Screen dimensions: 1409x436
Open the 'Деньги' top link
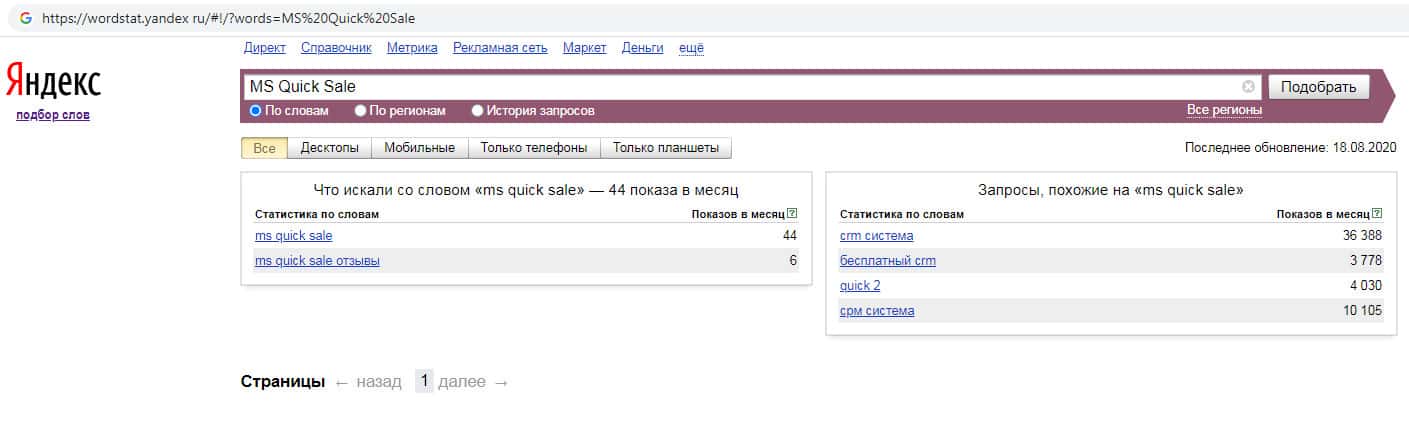coord(643,48)
